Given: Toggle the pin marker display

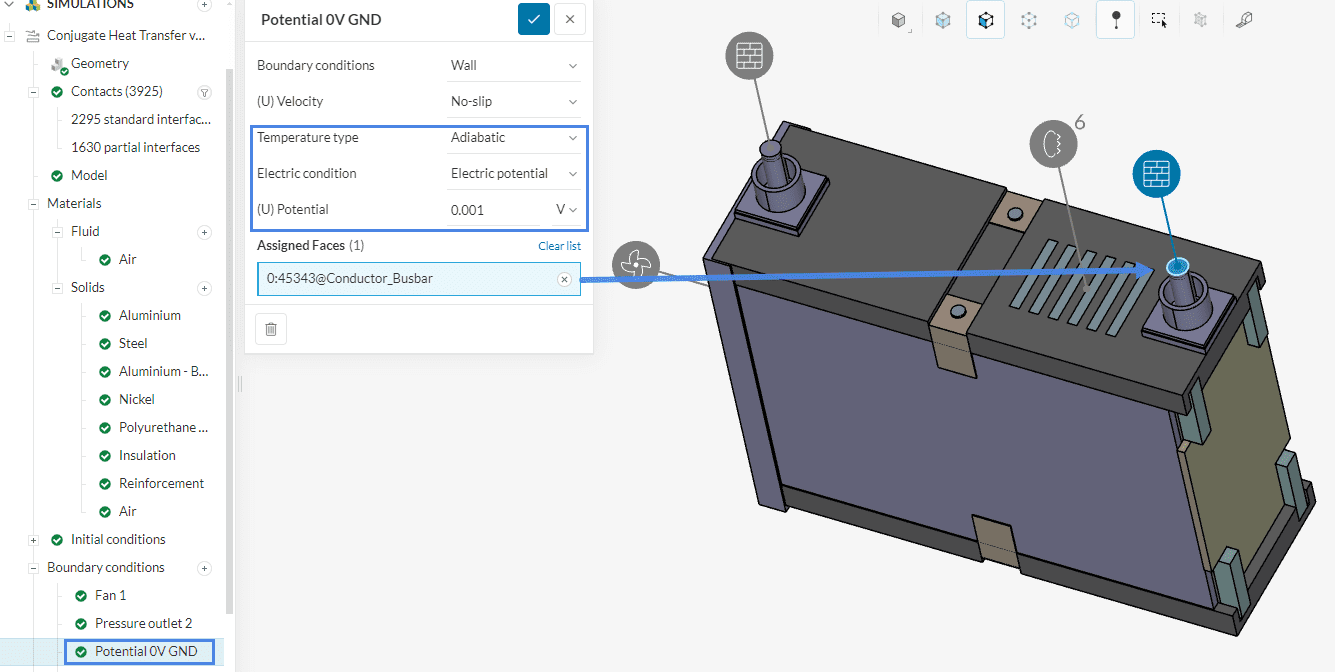Looking at the screenshot, I should click(x=1115, y=19).
